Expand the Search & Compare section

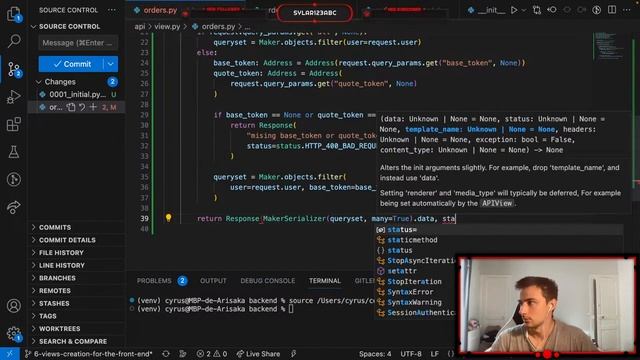[x=73, y=341]
